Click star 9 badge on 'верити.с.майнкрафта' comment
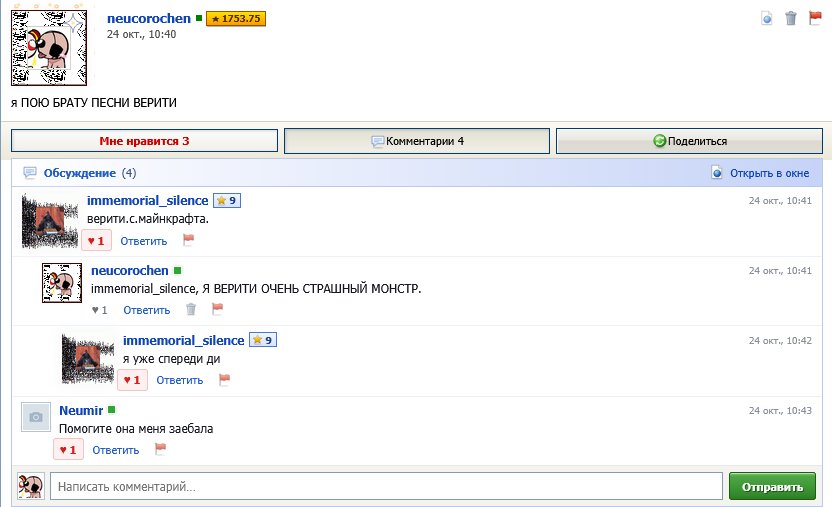Screen dimensions: 832x507 click(227, 200)
